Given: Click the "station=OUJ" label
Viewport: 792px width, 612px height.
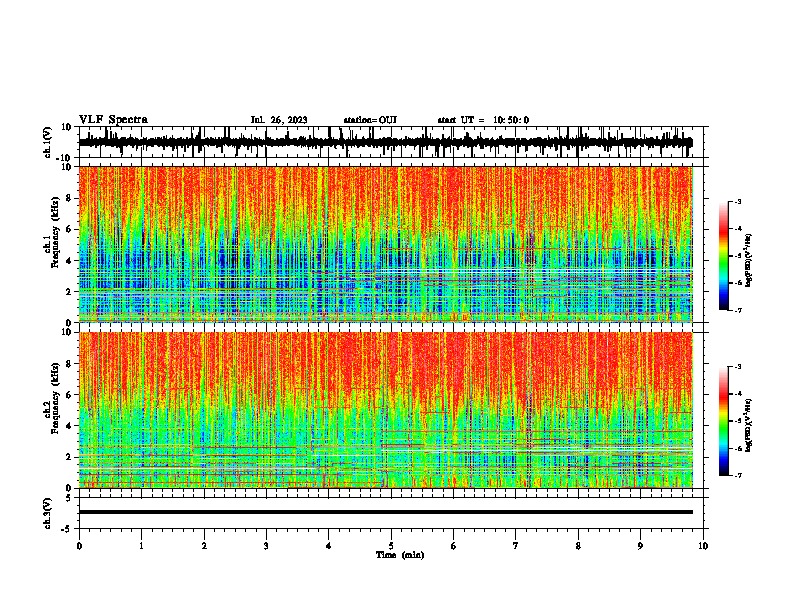Looking at the screenshot, I should pyautogui.click(x=370, y=120).
